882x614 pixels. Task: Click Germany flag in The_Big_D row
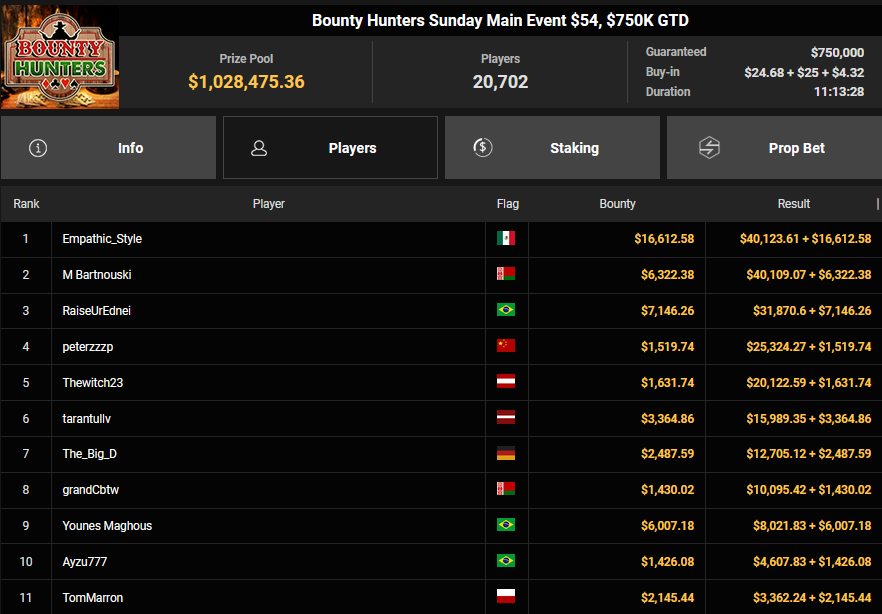[x=506, y=454]
